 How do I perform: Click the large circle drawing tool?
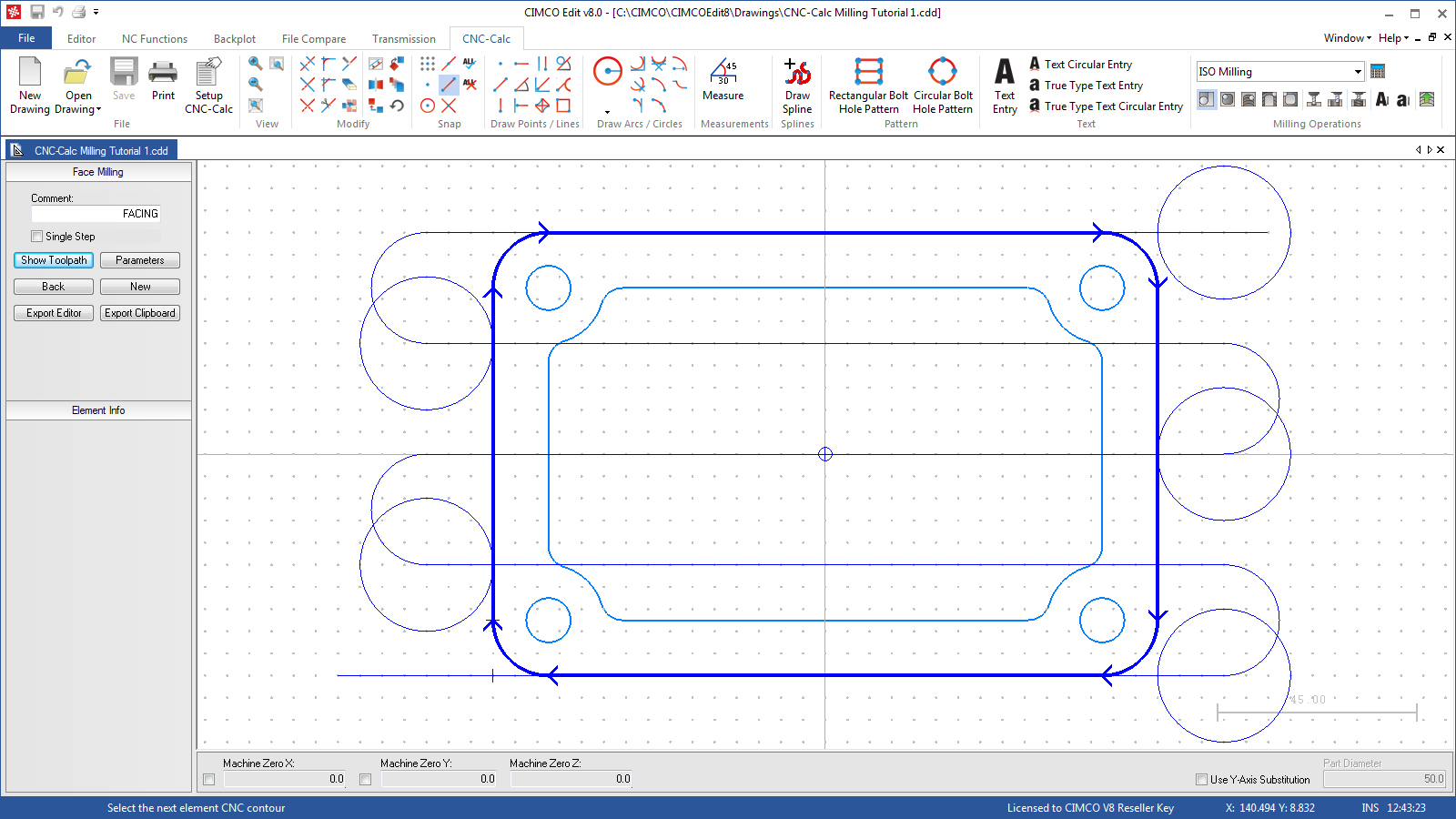click(607, 71)
